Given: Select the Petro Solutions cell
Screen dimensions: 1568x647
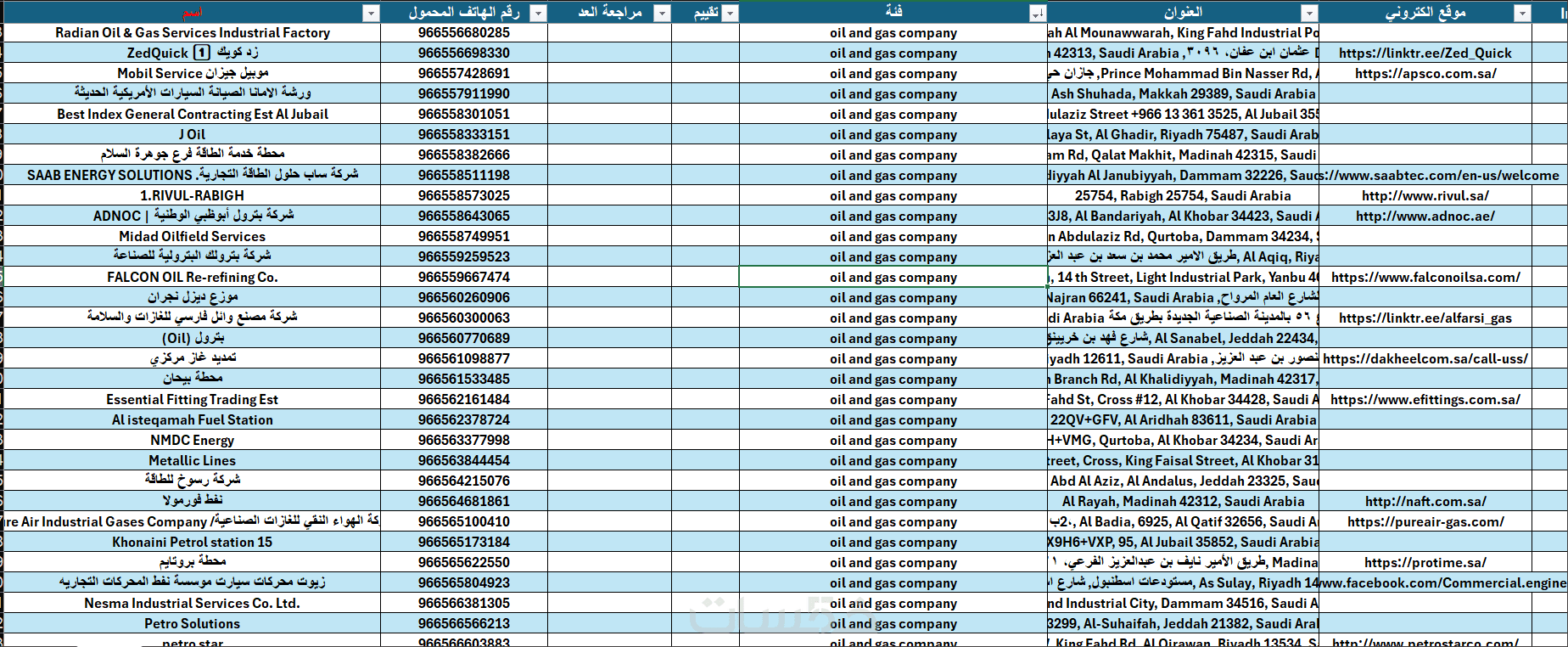Looking at the screenshot, I should point(193,623).
